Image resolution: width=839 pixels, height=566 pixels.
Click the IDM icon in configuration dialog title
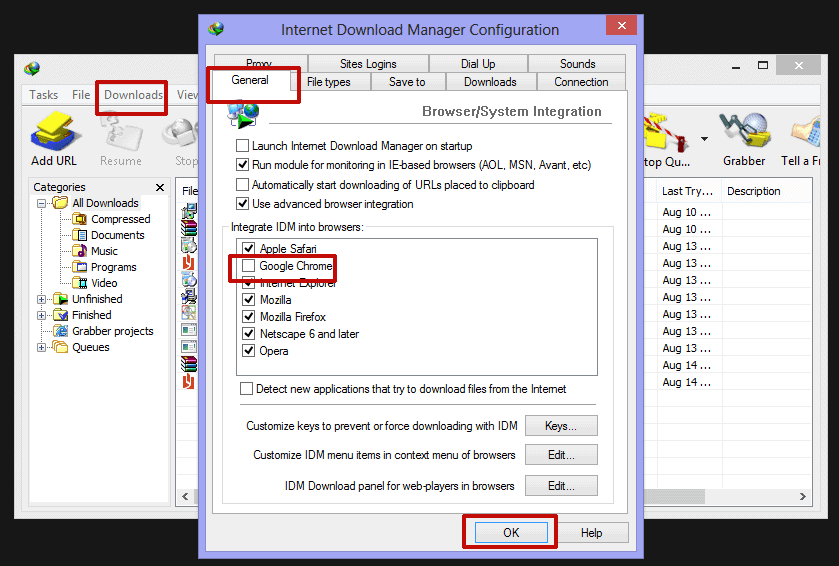click(216, 29)
